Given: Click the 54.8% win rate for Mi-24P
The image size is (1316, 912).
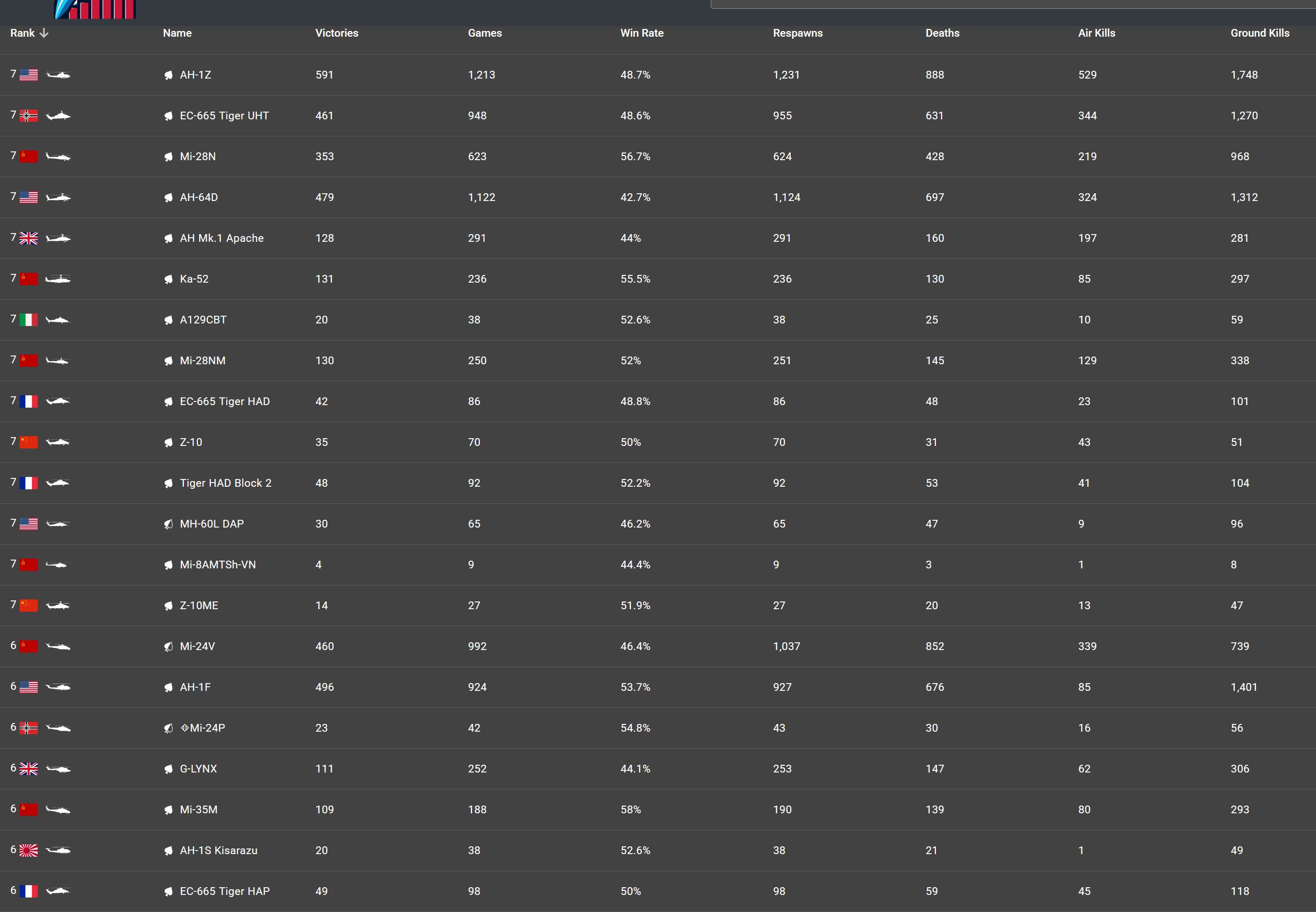Looking at the screenshot, I should [636, 728].
